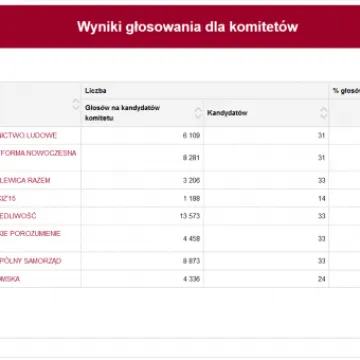Image resolution: width=360 pixels, height=360 pixels.
Task: Click candidates value 31 in the 8 281 row
Action: [321, 157]
